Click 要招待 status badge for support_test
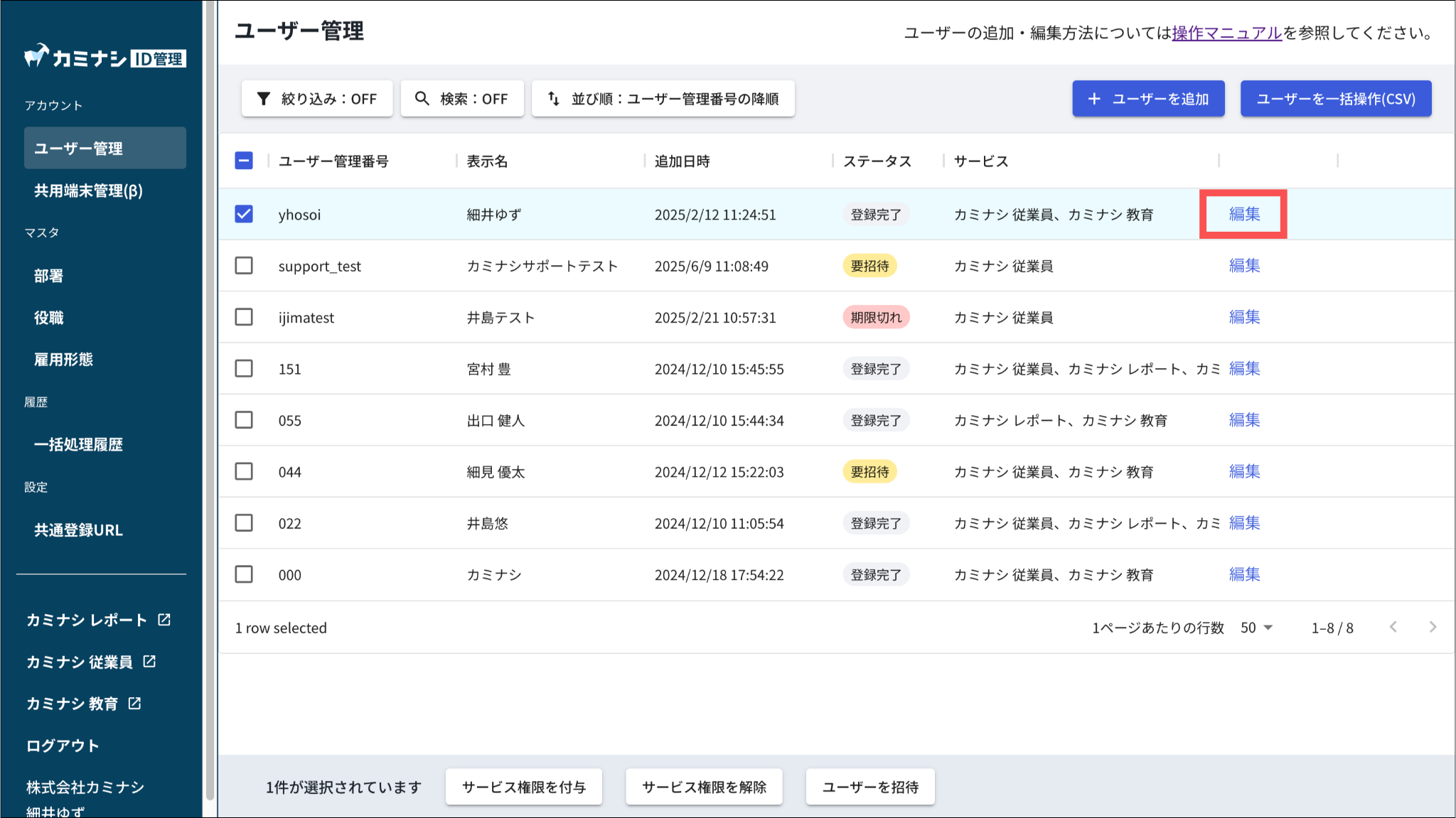The height and width of the screenshot is (818, 1456). (869, 266)
